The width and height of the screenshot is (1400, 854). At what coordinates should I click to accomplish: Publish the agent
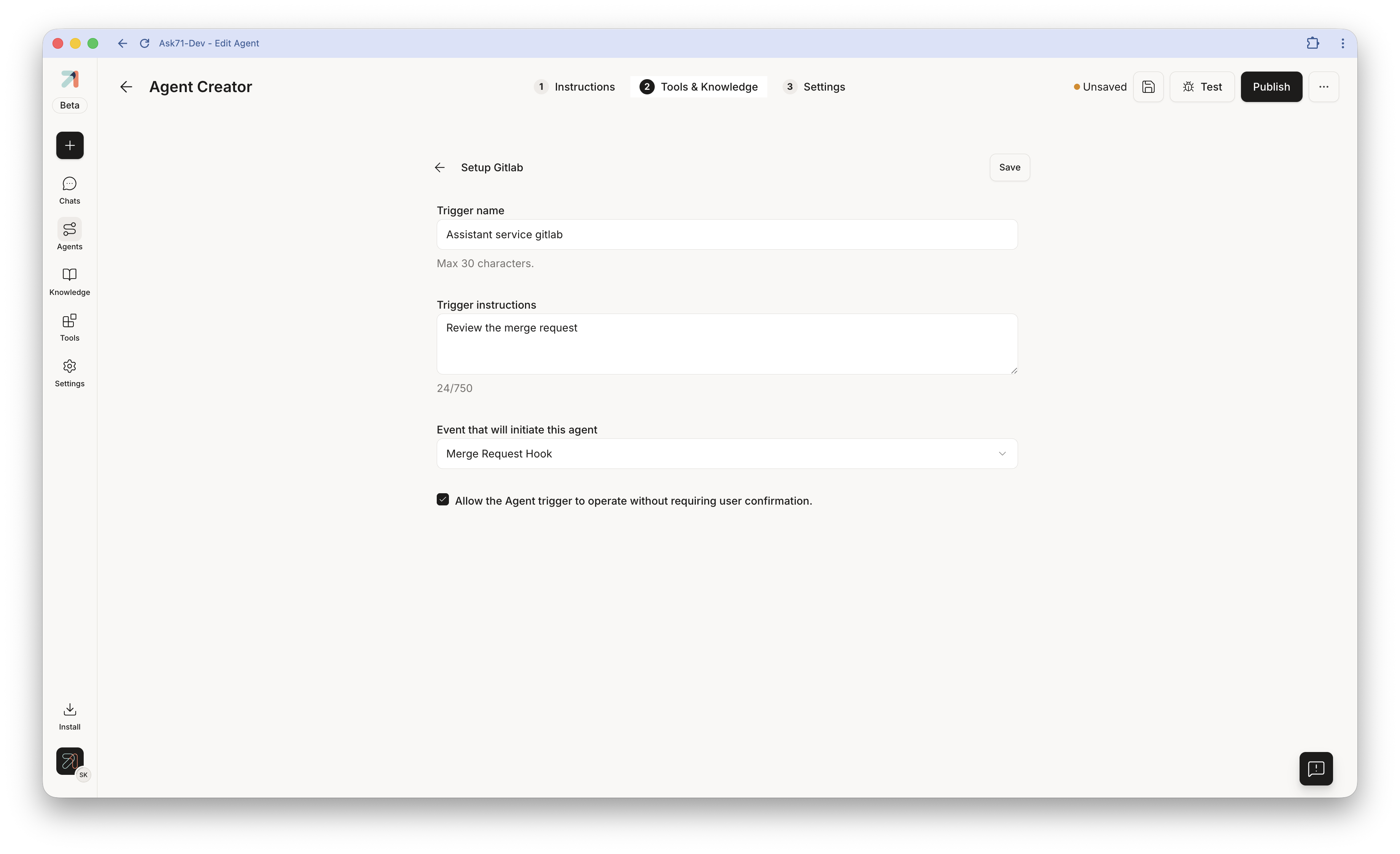1271,86
